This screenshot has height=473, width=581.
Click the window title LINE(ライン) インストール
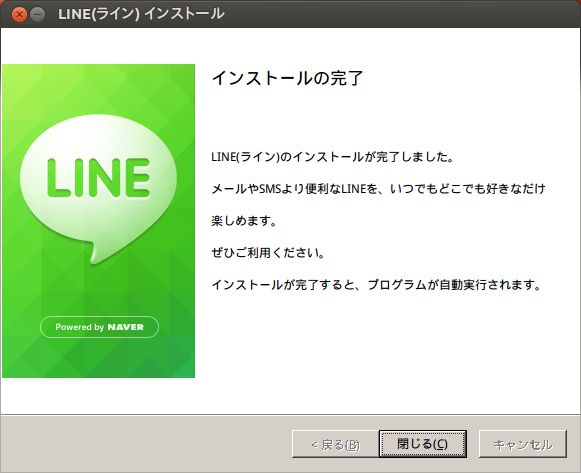141,14
